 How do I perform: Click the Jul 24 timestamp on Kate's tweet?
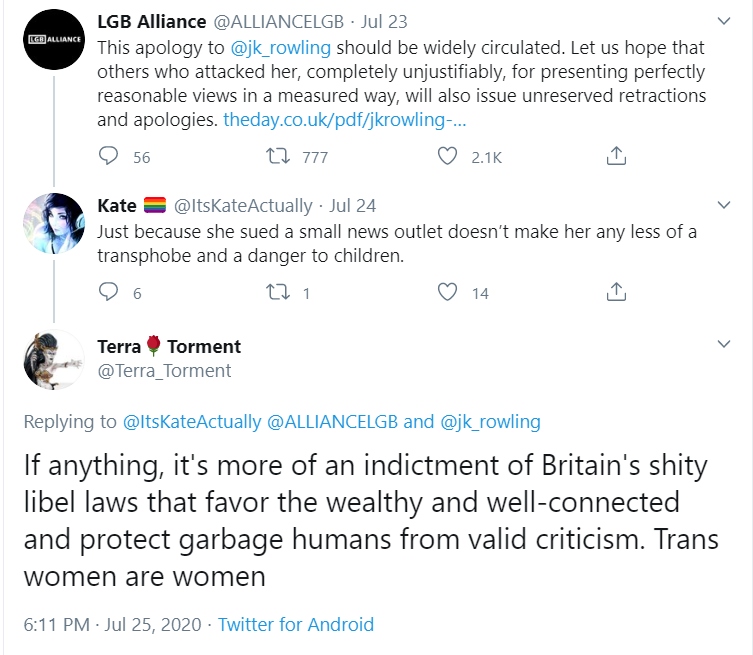pos(352,206)
